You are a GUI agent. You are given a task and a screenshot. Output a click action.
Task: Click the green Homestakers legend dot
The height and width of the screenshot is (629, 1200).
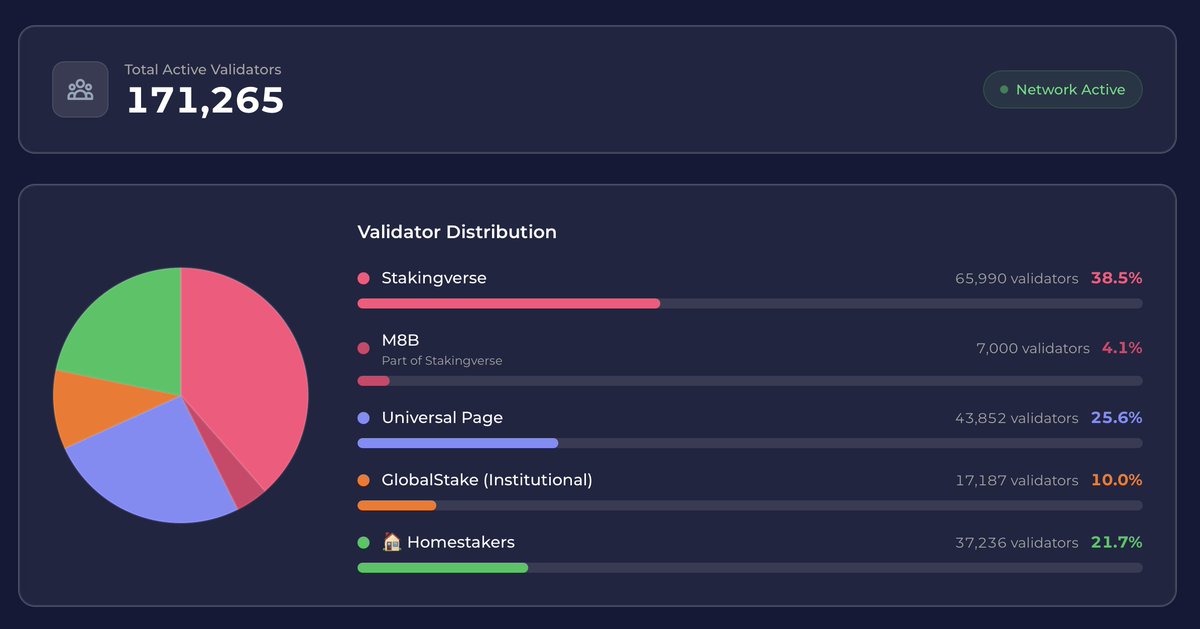point(363,542)
